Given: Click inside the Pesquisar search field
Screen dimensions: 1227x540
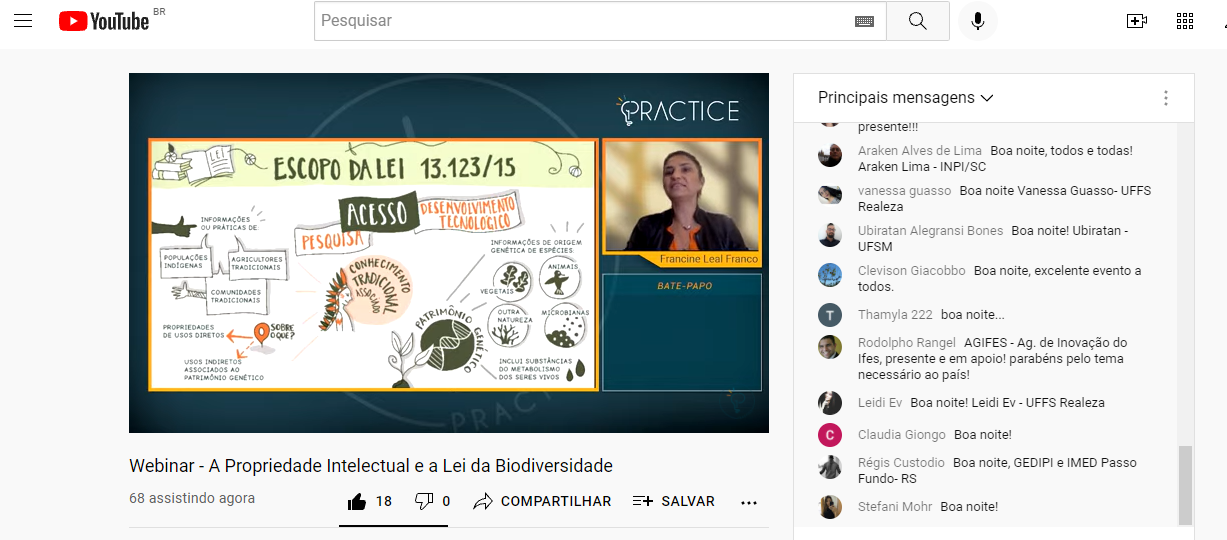Looking at the screenshot, I should point(580,21).
